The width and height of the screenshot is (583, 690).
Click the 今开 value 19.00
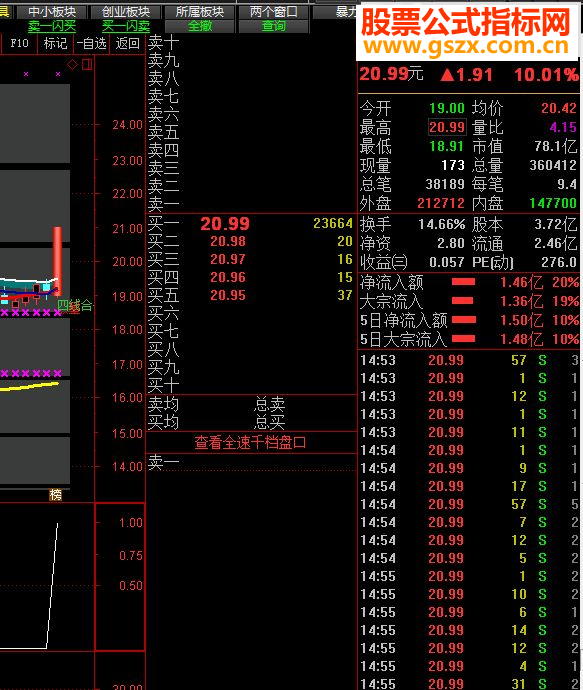(x=447, y=108)
